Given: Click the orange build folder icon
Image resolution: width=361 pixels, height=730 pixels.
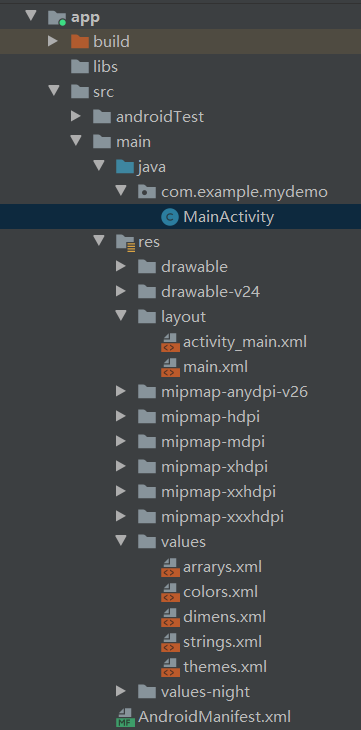Looking at the screenshot, I should coord(80,42).
